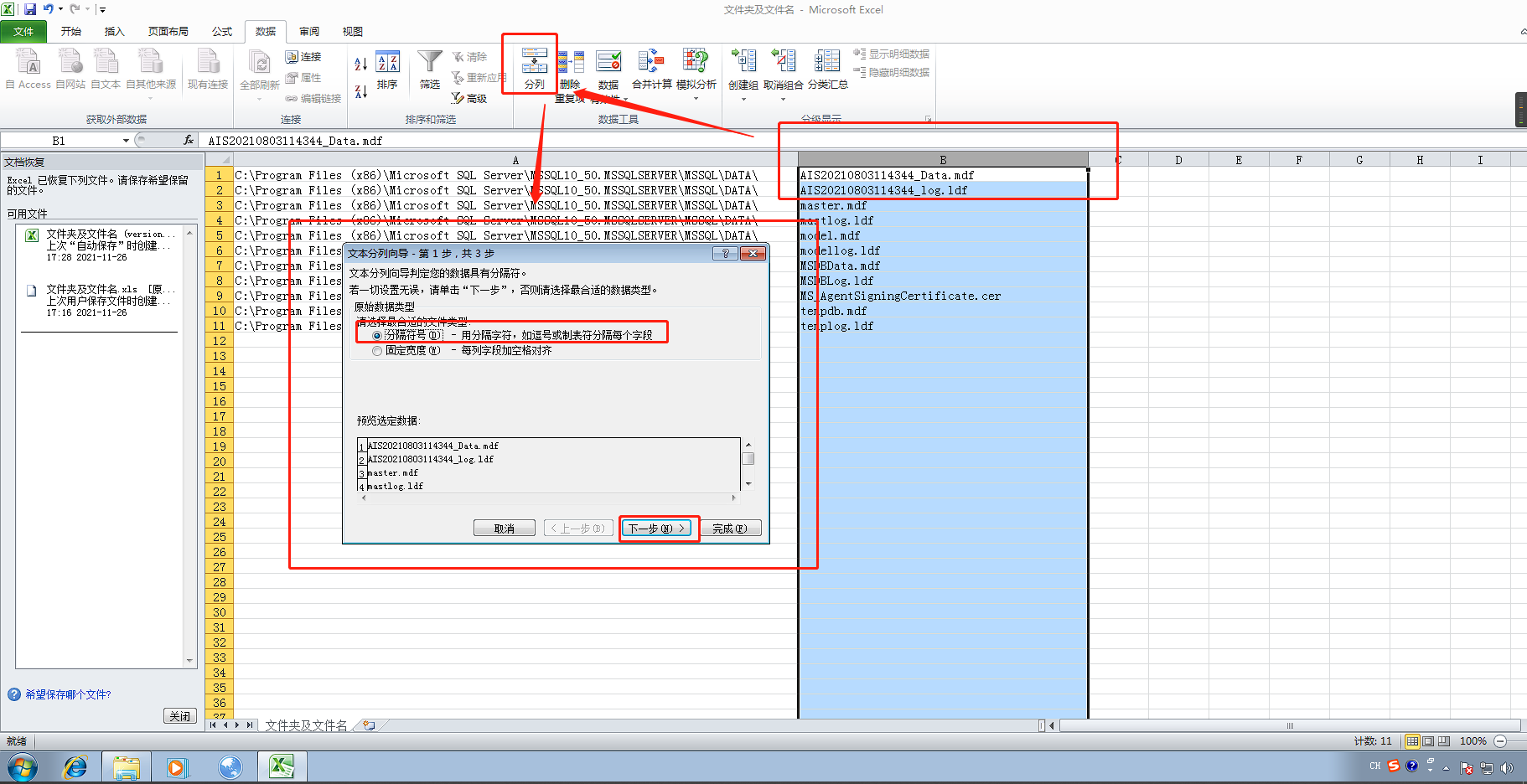The width and height of the screenshot is (1527, 784).
Task: Select the 固定宽度 fixed width radio option
Action: pyautogui.click(x=377, y=351)
